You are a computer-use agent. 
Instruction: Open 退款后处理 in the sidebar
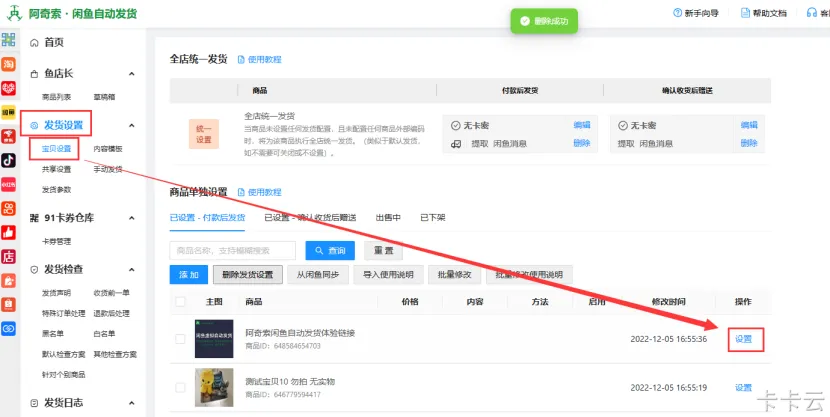point(112,313)
